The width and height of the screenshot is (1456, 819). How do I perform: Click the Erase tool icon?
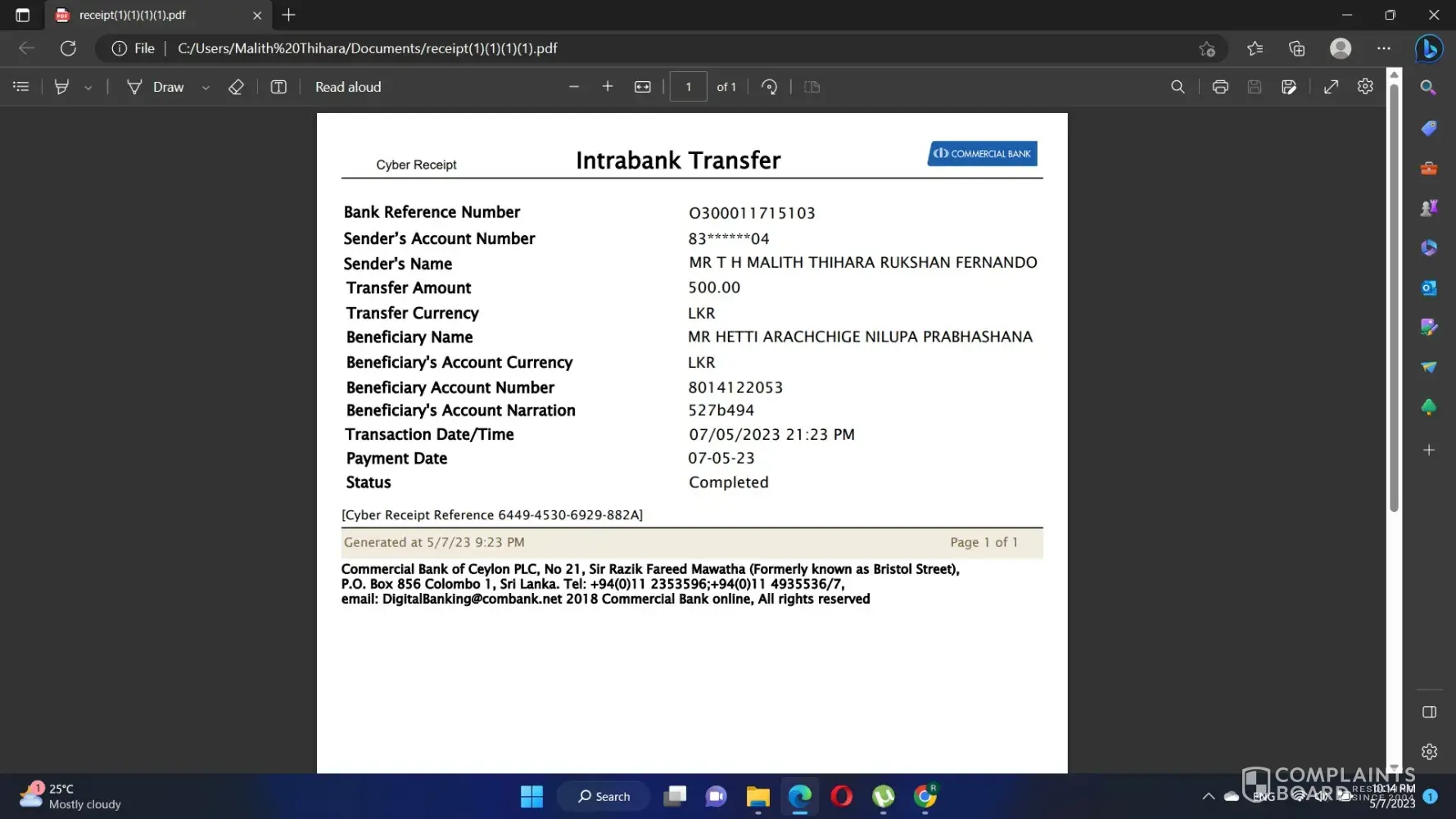coord(236,87)
